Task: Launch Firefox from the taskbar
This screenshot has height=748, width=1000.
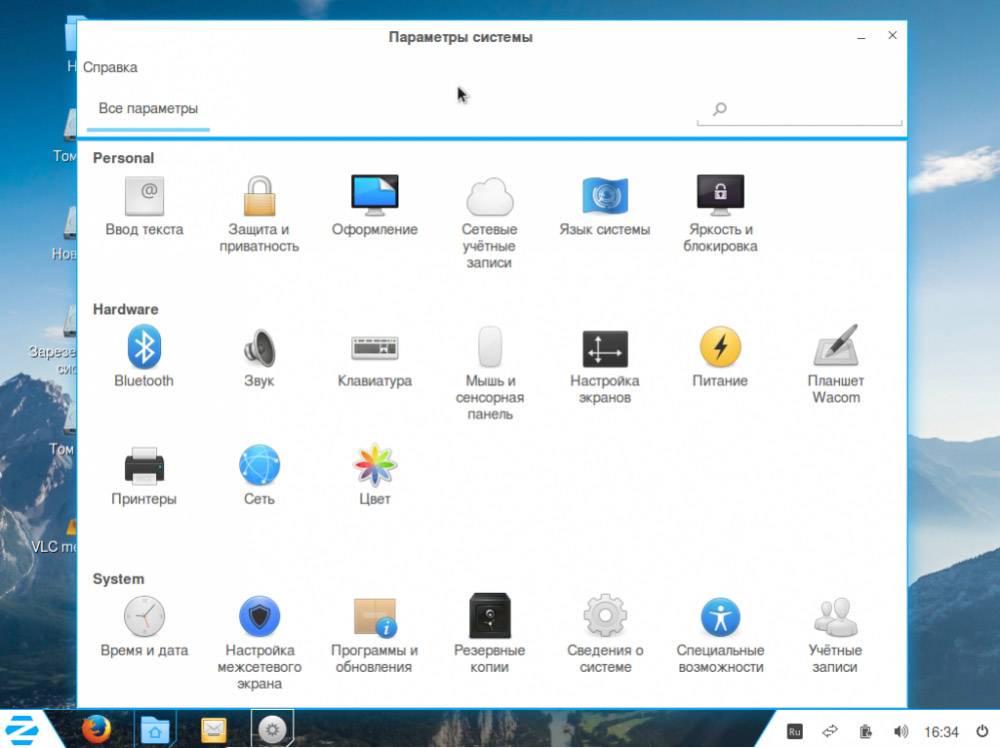Action: (96, 730)
